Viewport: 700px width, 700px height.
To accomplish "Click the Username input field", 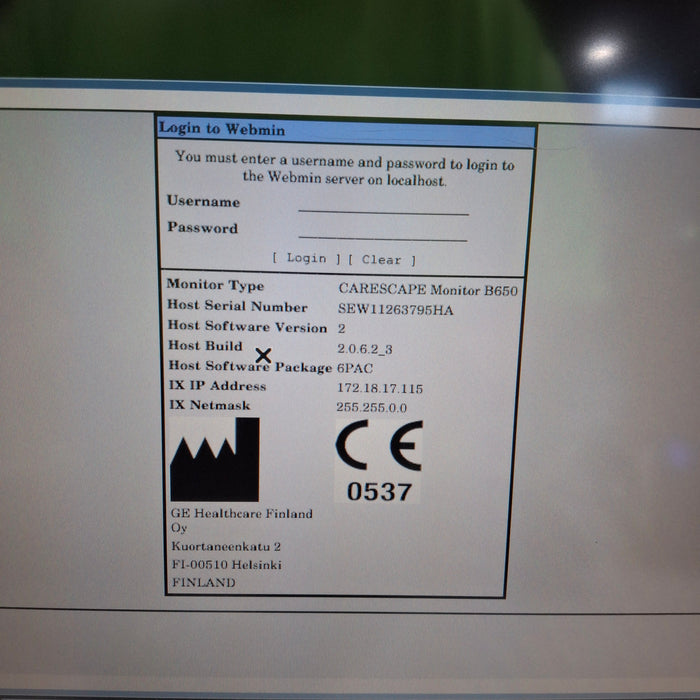I will [x=383, y=205].
